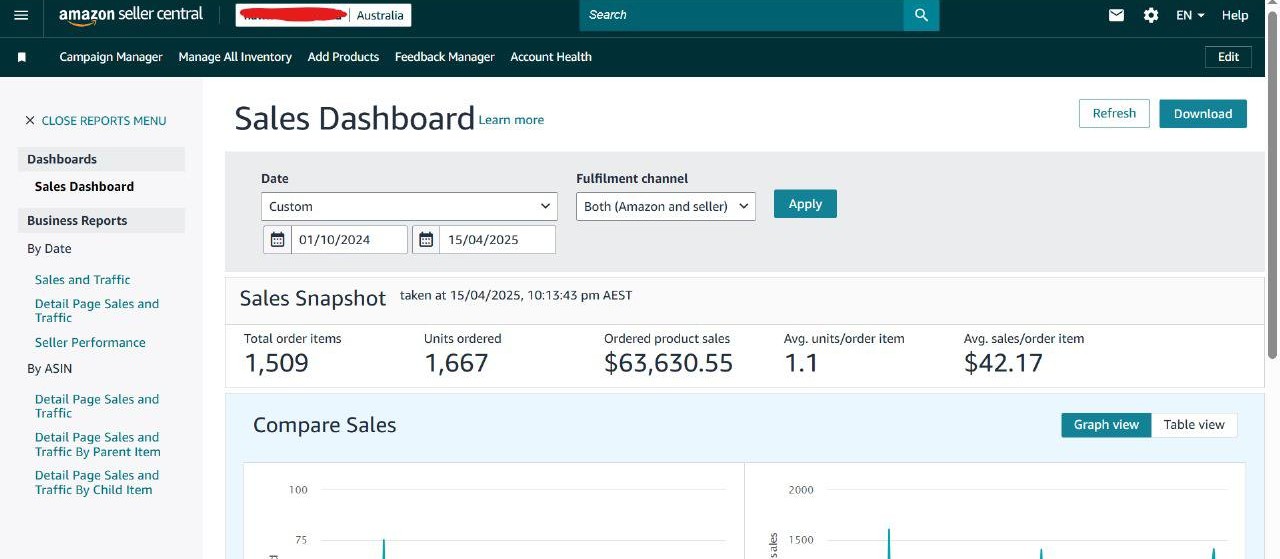Go to Manage All Inventory

pyautogui.click(x=235, y=57)
